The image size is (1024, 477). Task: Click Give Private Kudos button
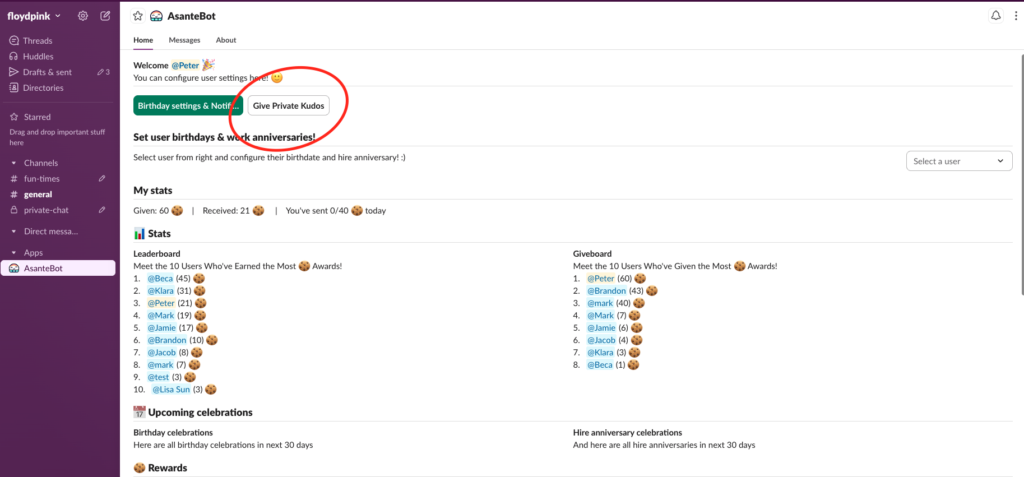point(288,105)
